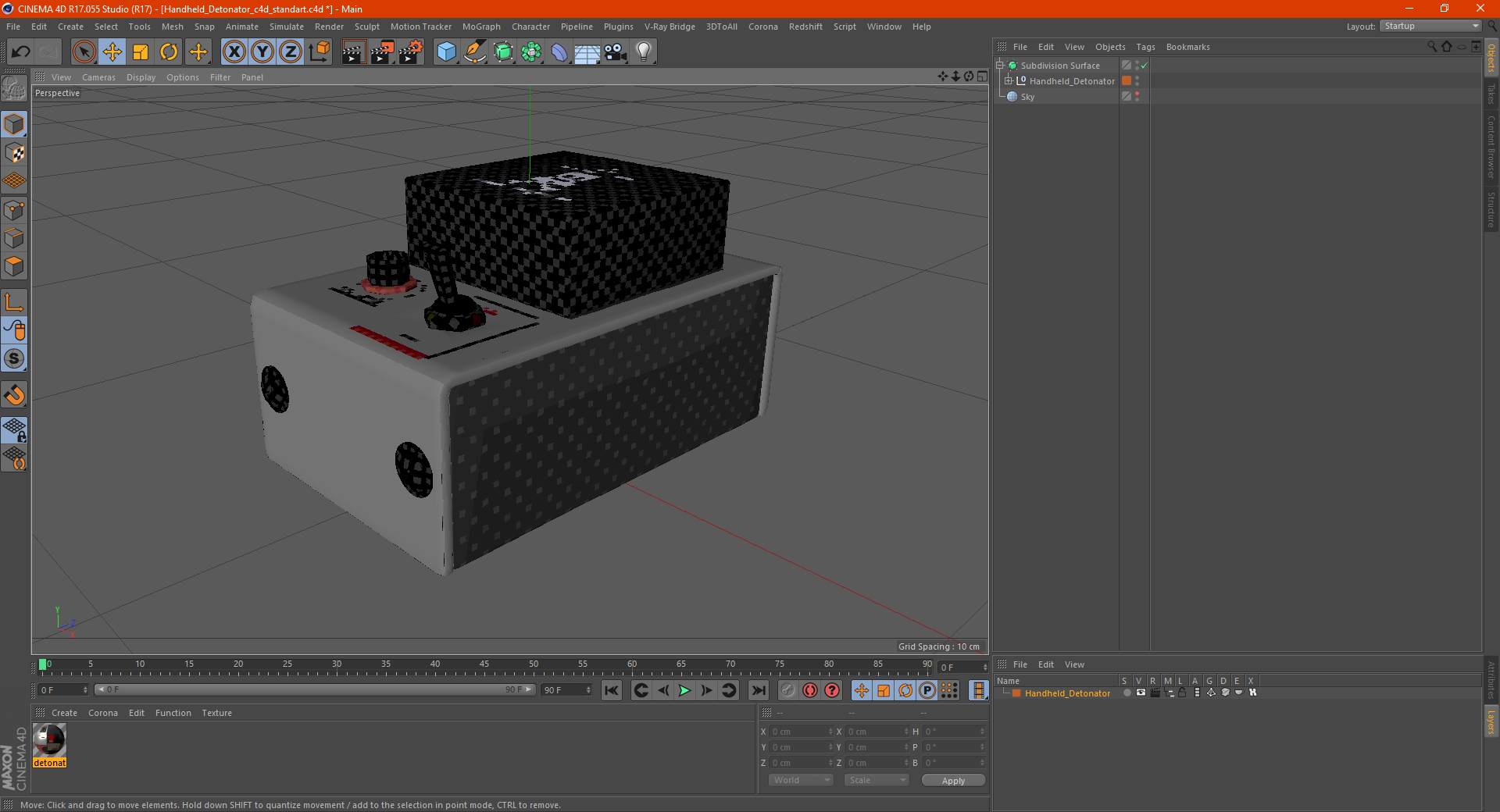Image resolution: width=1500 pixels, height=812 pixels.
Task: Open Edit Render Settings
Action: coord(411,52)
